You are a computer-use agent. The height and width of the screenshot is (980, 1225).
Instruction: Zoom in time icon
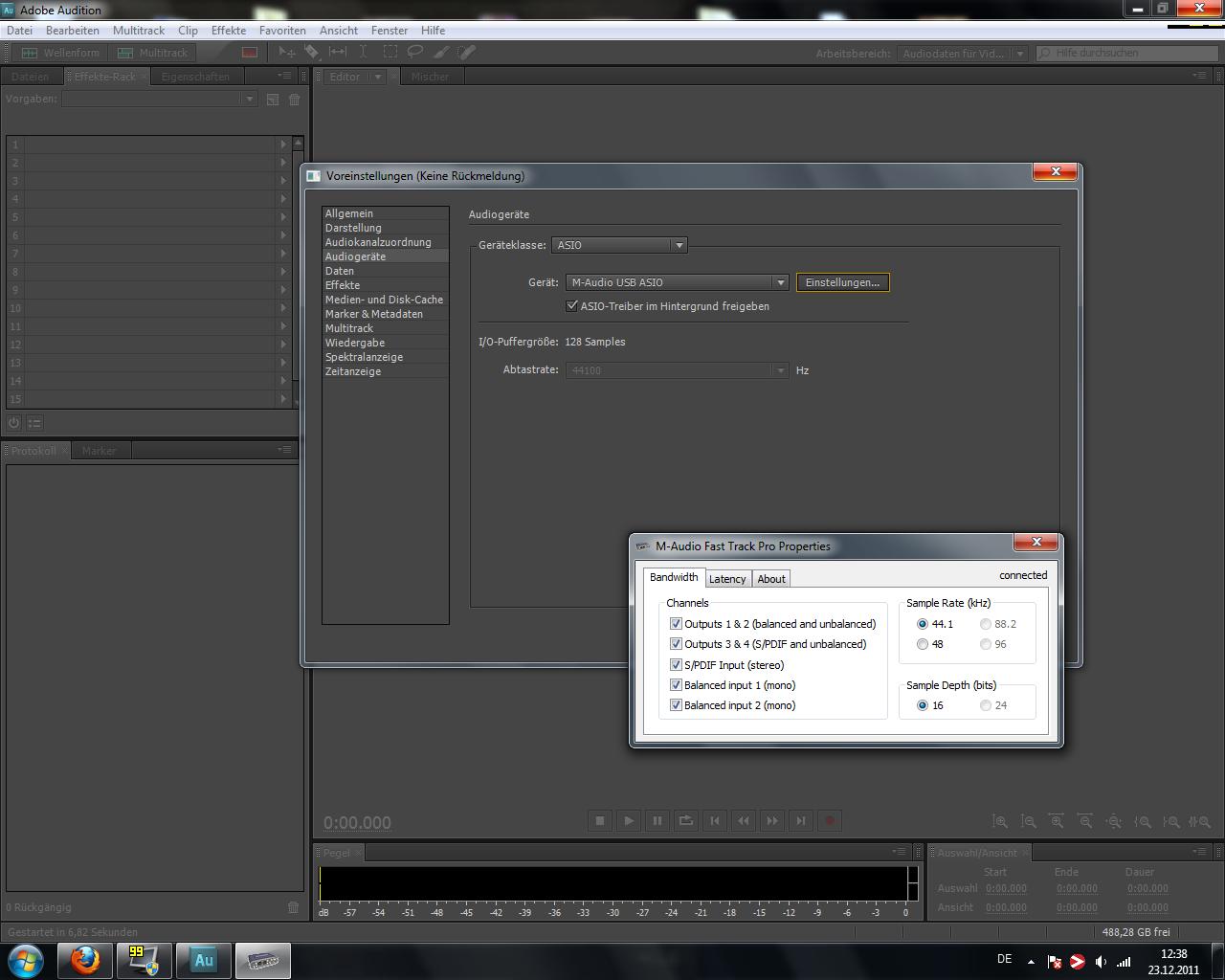click(x=1057, y=821)
